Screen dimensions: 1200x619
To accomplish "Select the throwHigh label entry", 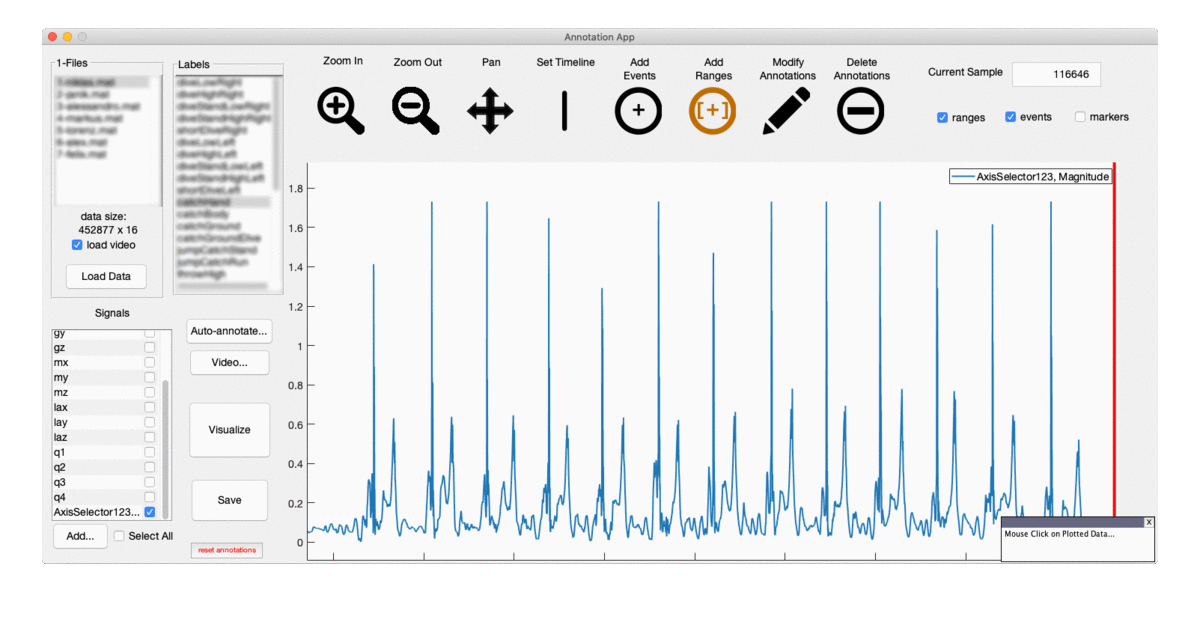I will click(x=222, y=274).
